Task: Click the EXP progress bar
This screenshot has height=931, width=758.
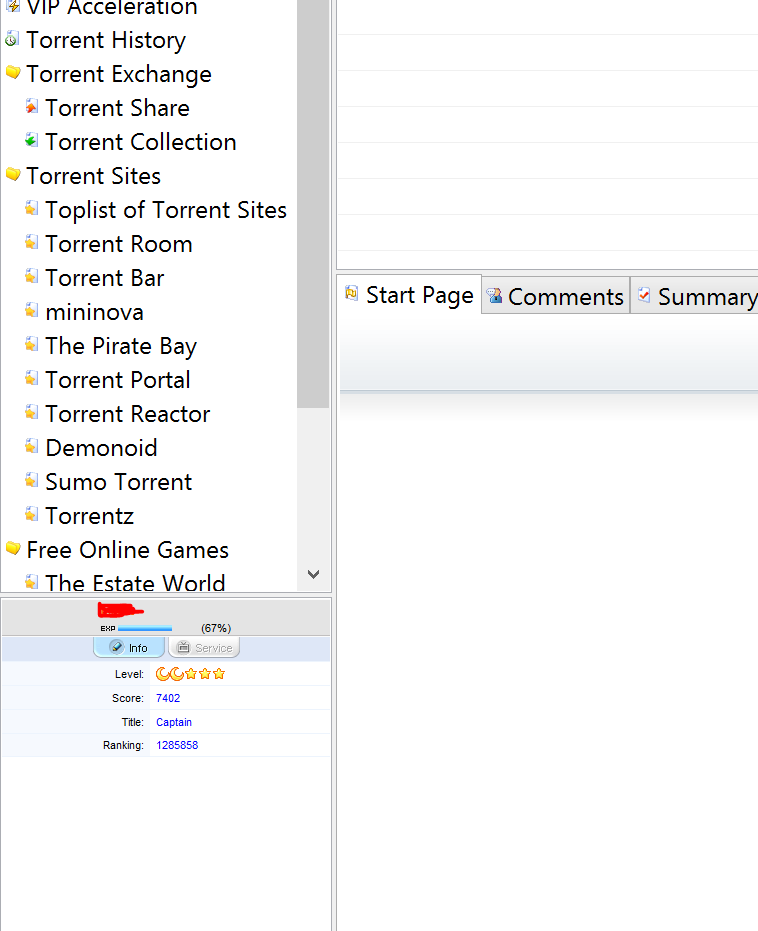Action: (x=145, y=629)
